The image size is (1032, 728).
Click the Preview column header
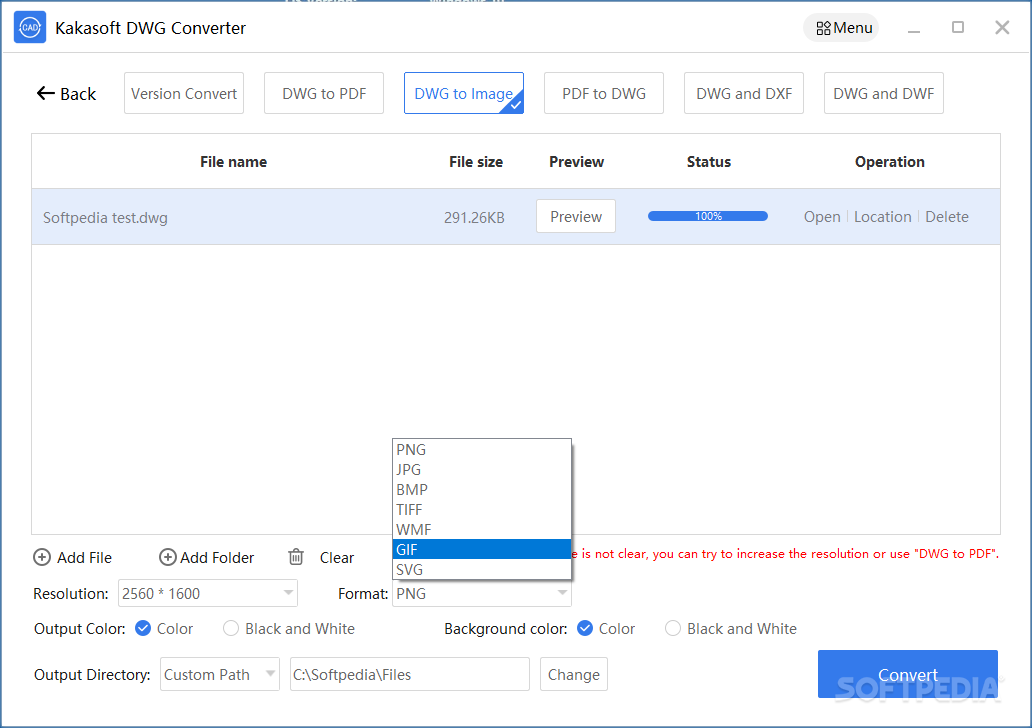(x=576, y=162)
